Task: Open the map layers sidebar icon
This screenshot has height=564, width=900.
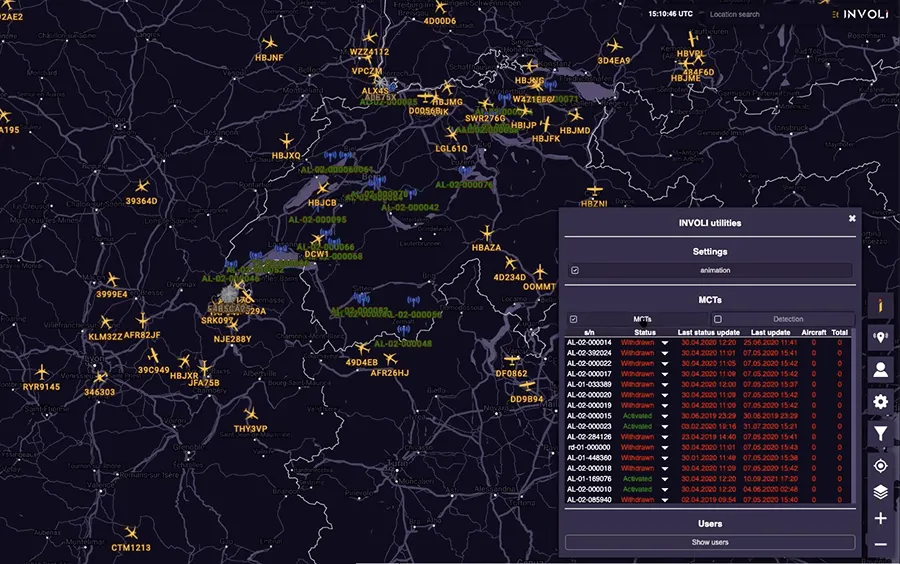Action: 880,492
